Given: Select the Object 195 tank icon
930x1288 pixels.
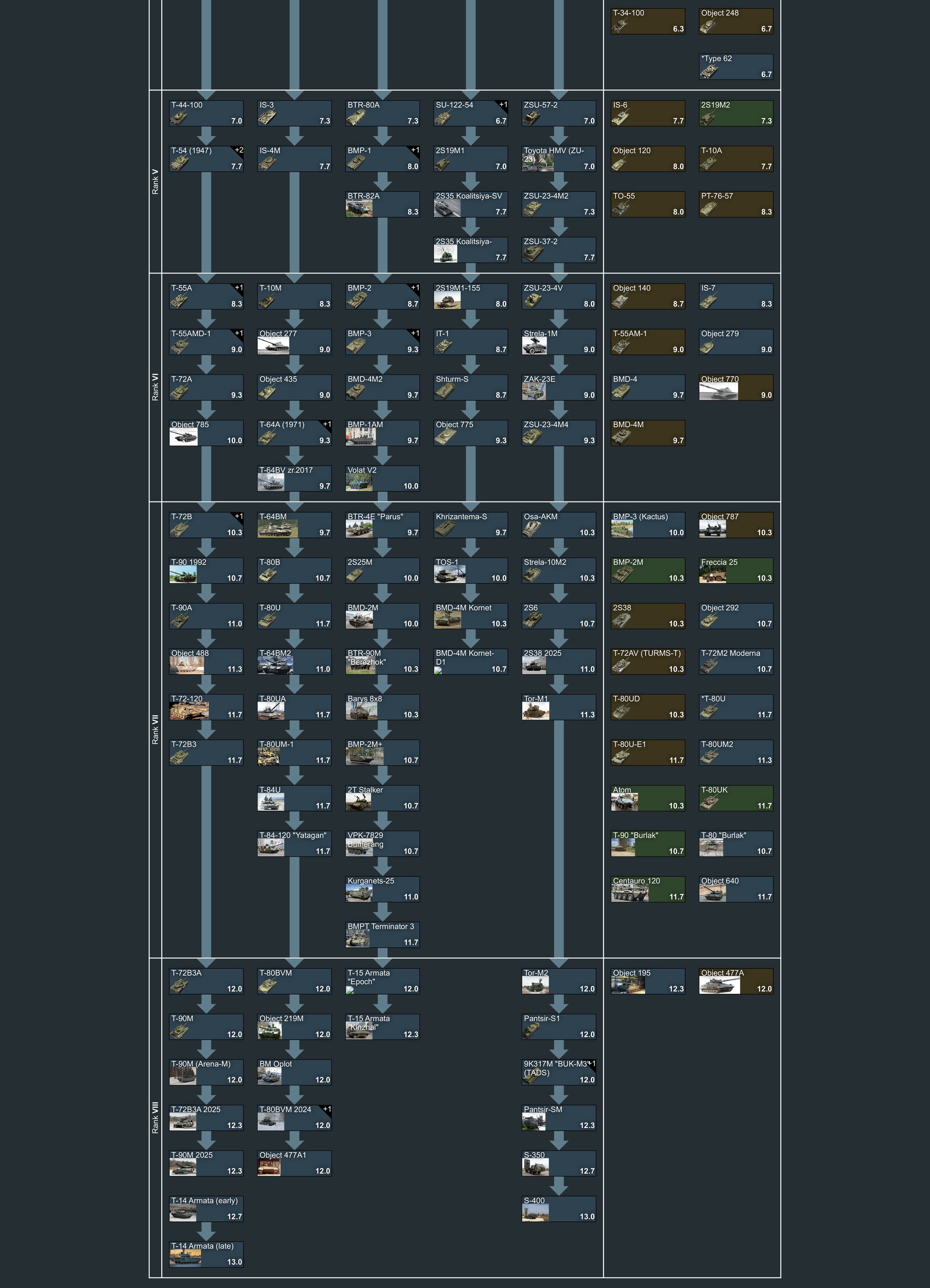Looking at the screenshot, I should (x=628, y=985).
